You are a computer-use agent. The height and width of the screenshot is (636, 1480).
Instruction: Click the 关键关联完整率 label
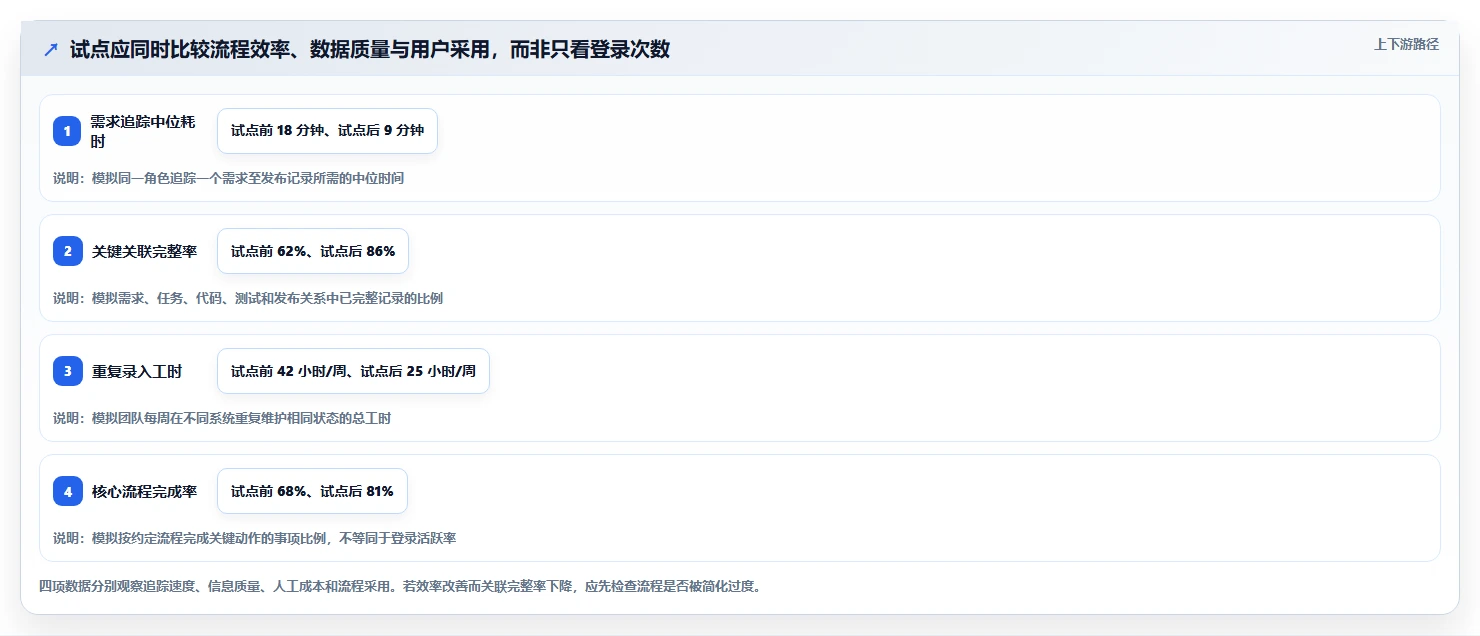[x=144, y=251]
